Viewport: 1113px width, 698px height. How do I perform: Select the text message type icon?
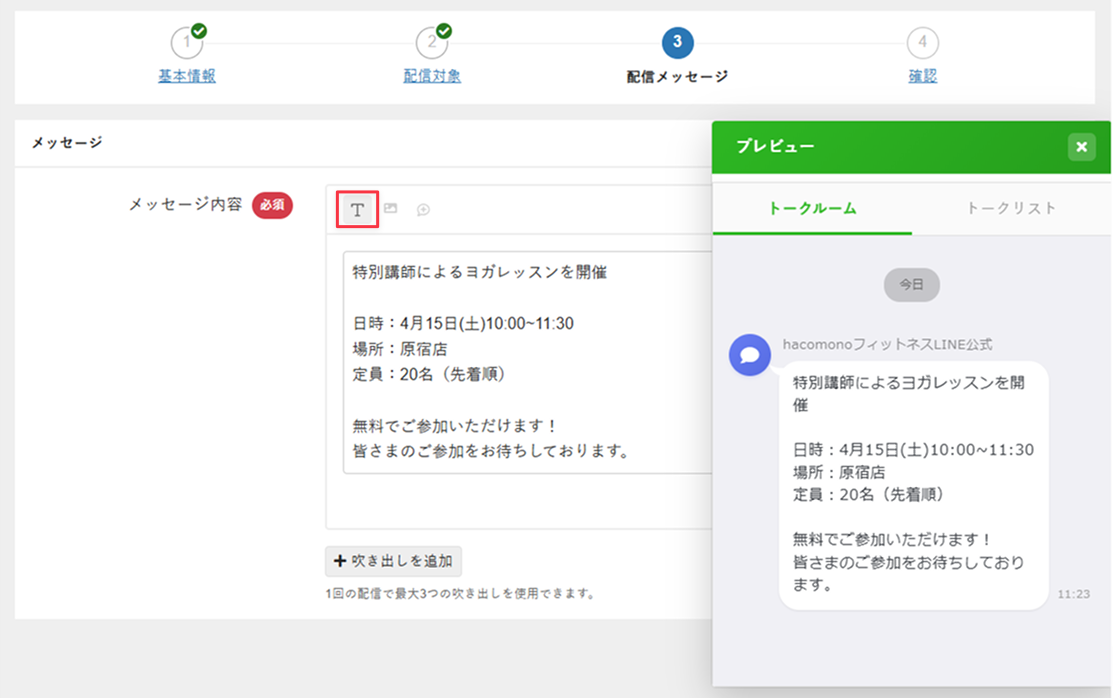point(356,208)
